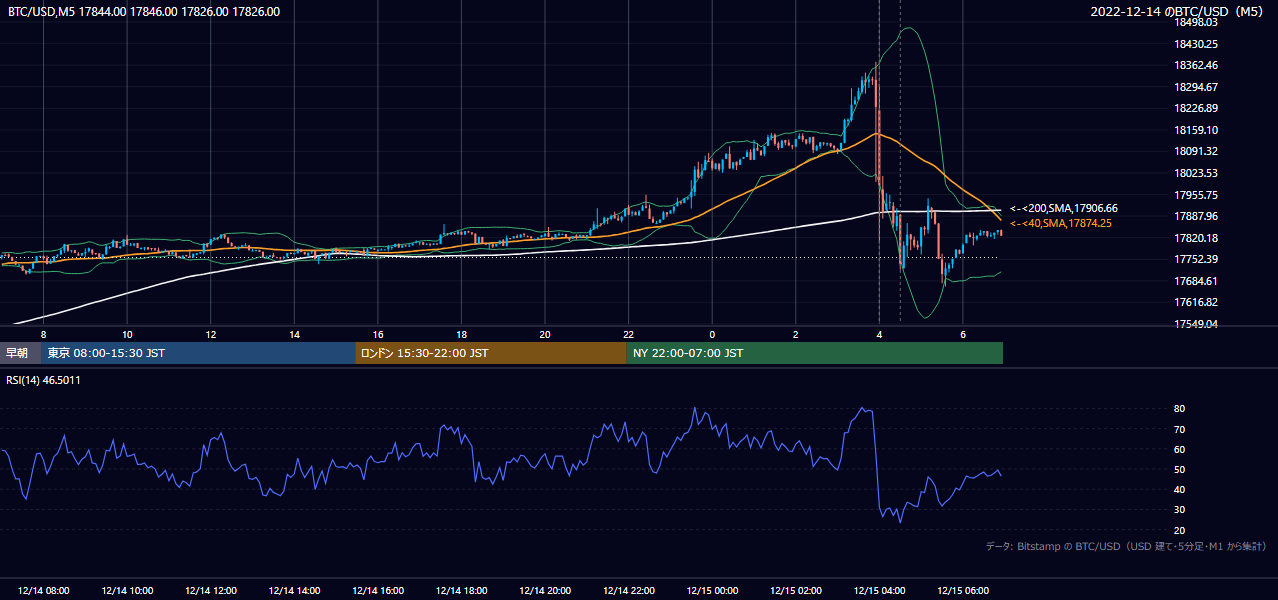Click the RSI(14) 46.5011 indicator label
1278x600 pixels.
tap(44, 380)
